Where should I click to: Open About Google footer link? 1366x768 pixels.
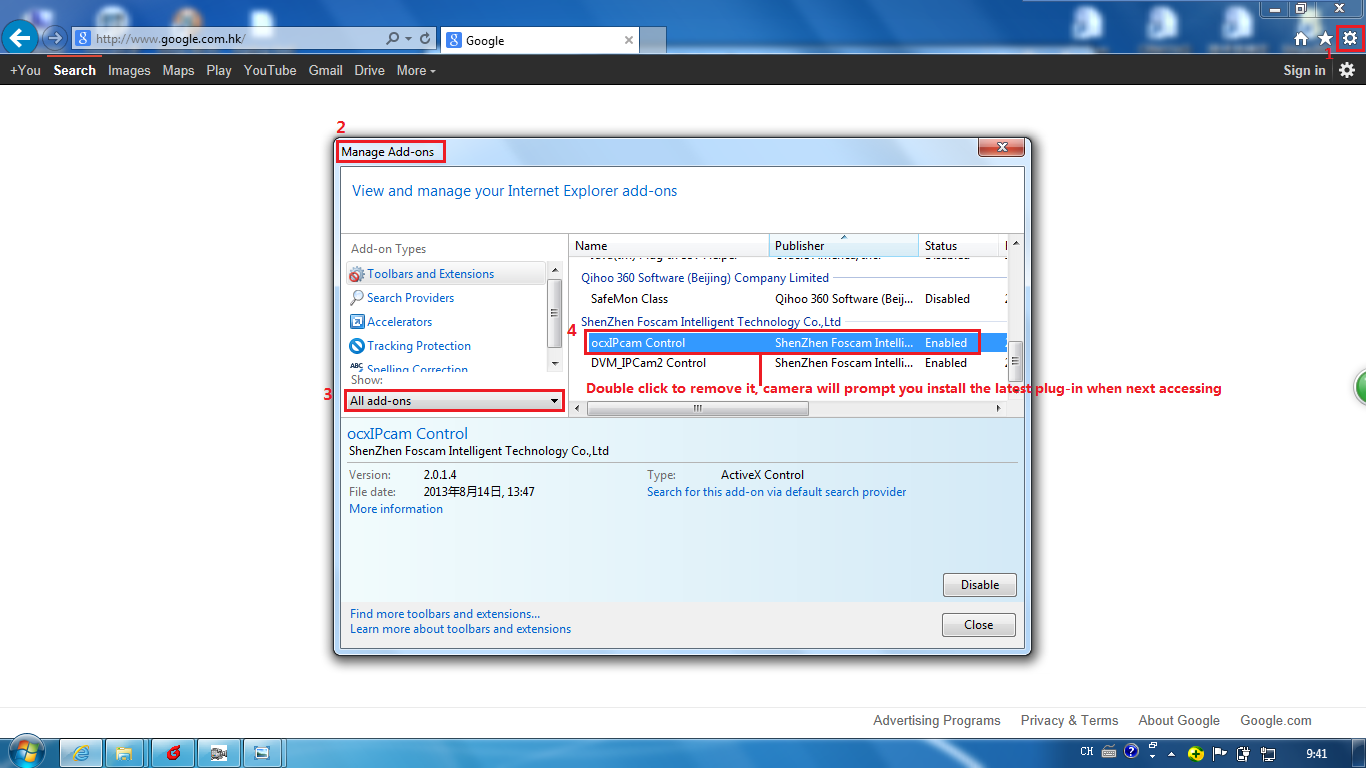coord(1179,720)
